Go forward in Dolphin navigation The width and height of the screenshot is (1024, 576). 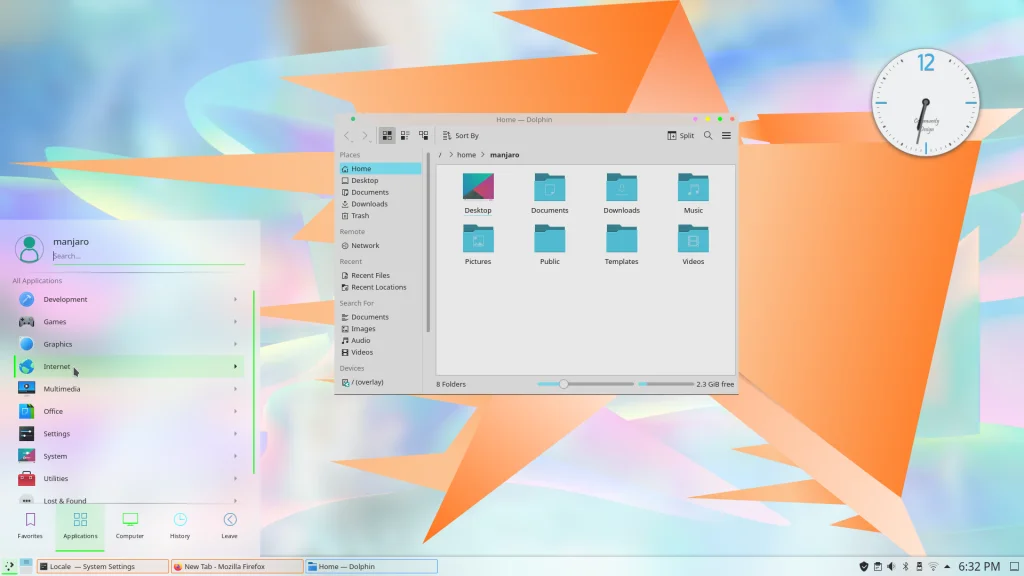coord(364,136)
